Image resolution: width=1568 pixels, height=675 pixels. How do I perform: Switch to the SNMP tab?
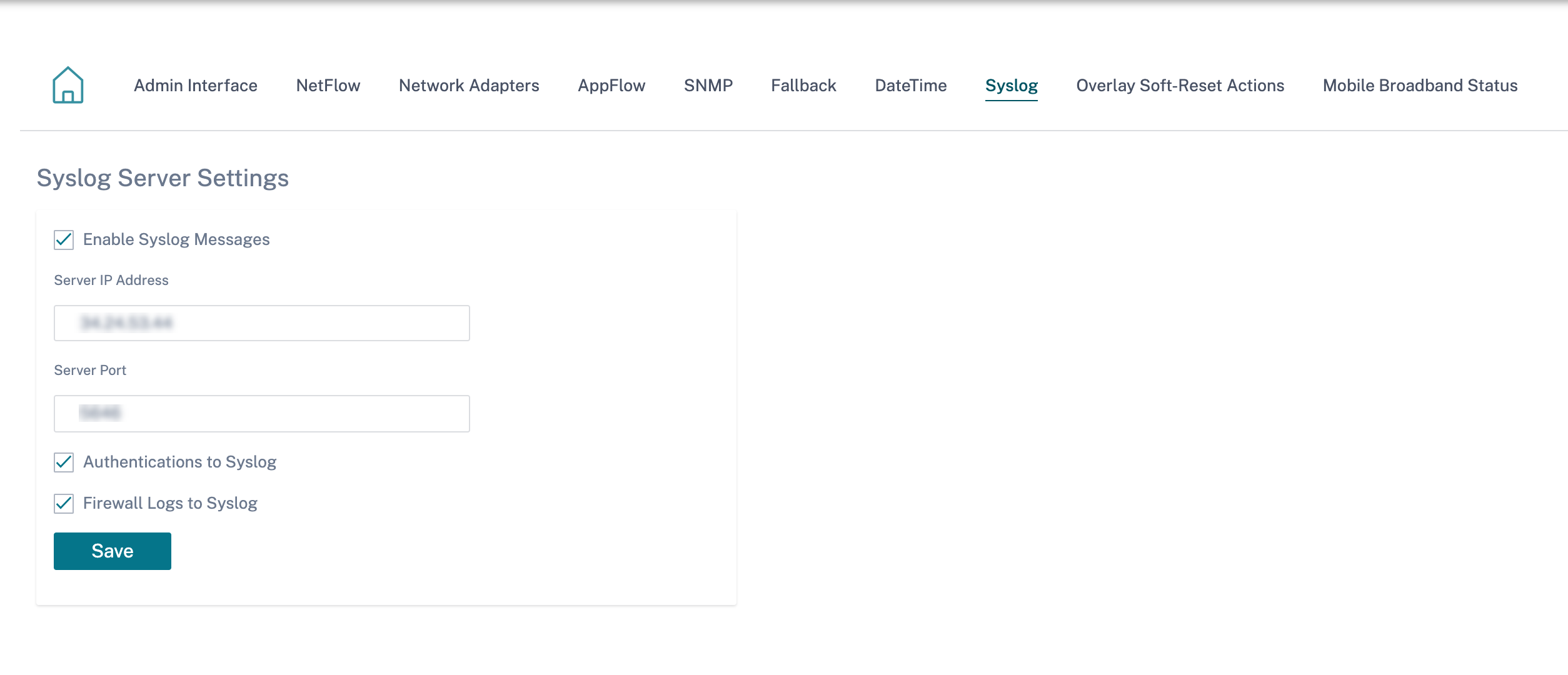click(x=708, y=86)
